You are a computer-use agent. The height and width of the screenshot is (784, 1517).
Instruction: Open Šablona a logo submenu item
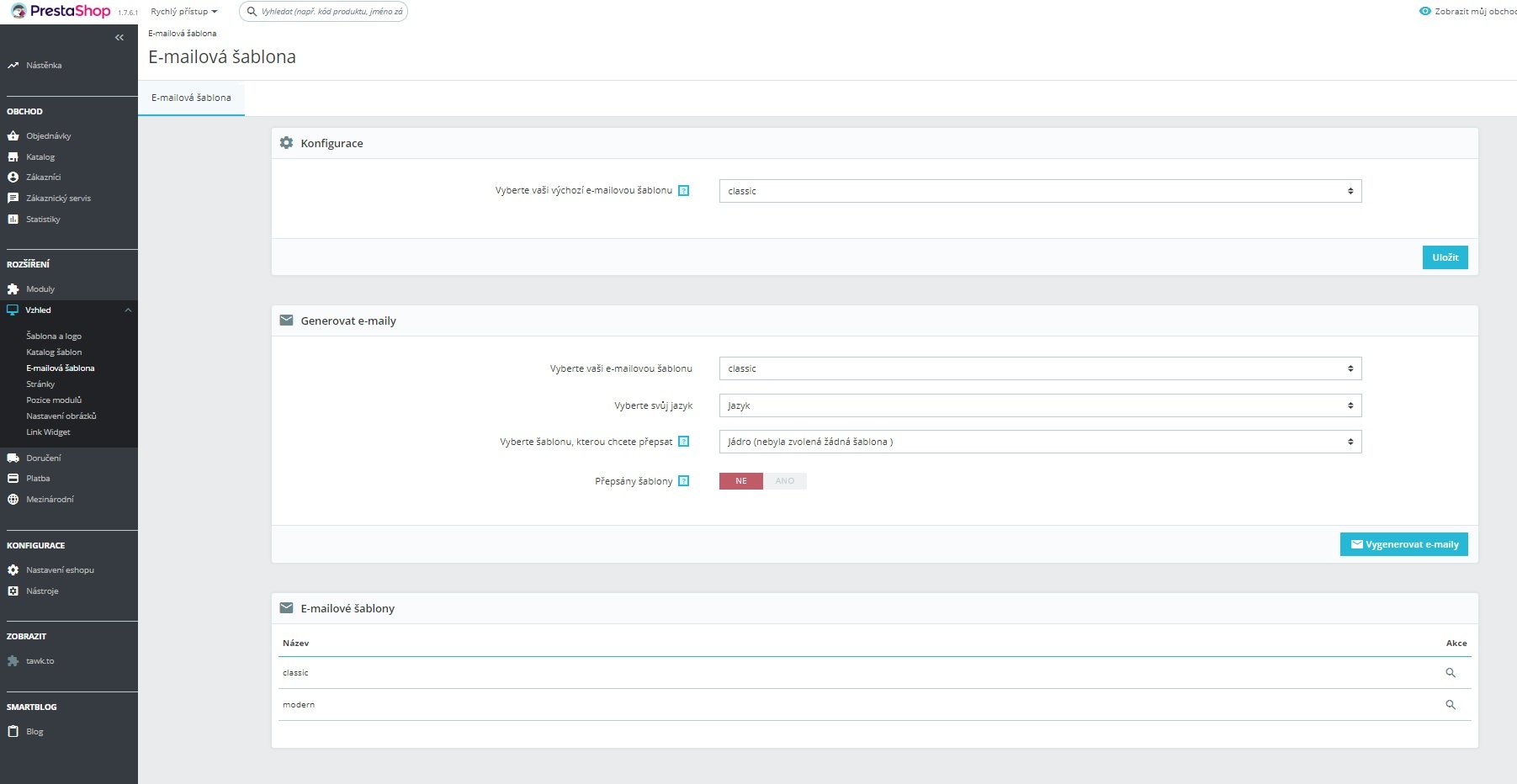coord(54,336)
